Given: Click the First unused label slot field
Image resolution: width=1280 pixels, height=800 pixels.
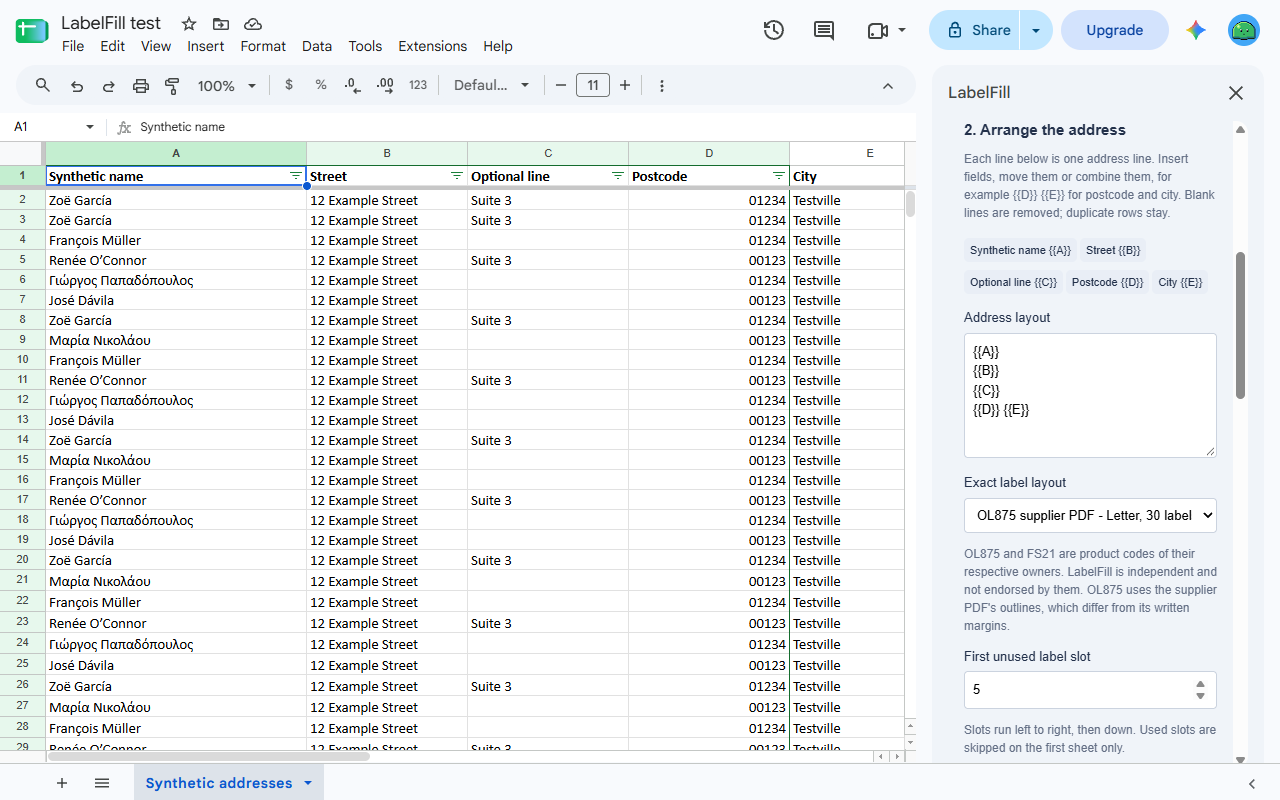Looking at the screenshot, I should pyautogui.click(x=1090, y=689).
